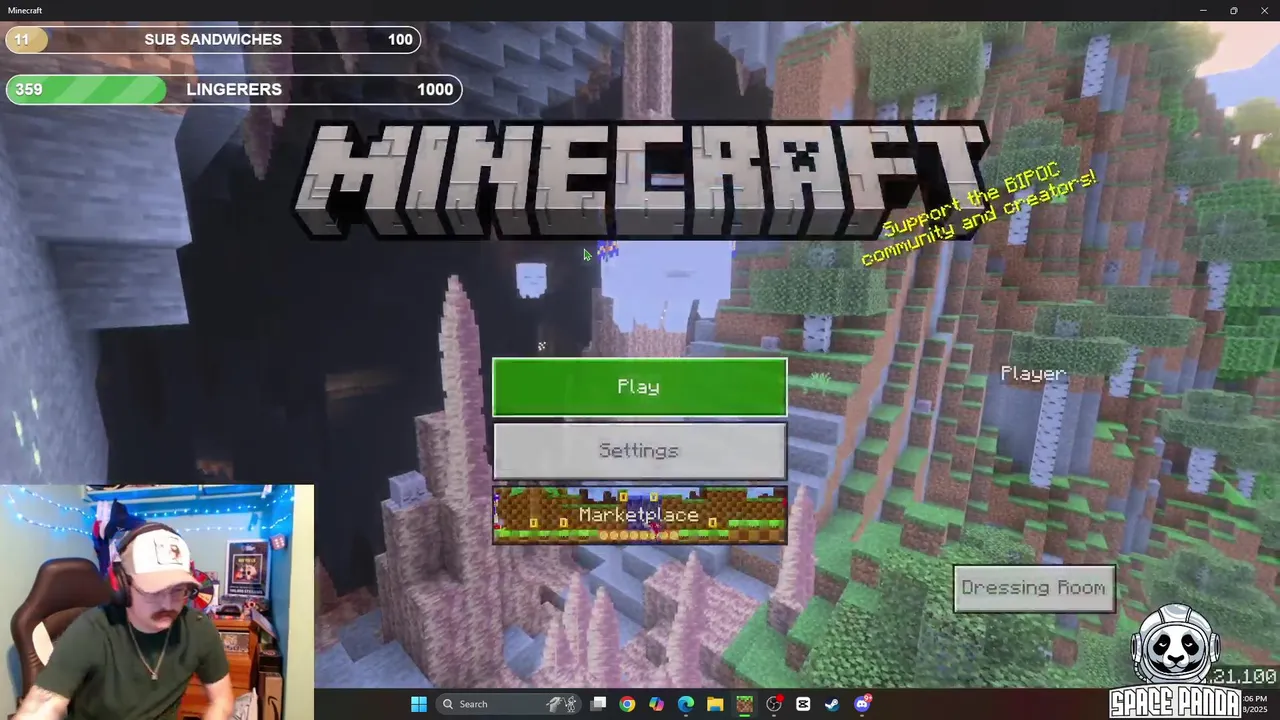Open Discord from taskbar
This screenshot has height=720, width=1280.
[x=862, y=704]
